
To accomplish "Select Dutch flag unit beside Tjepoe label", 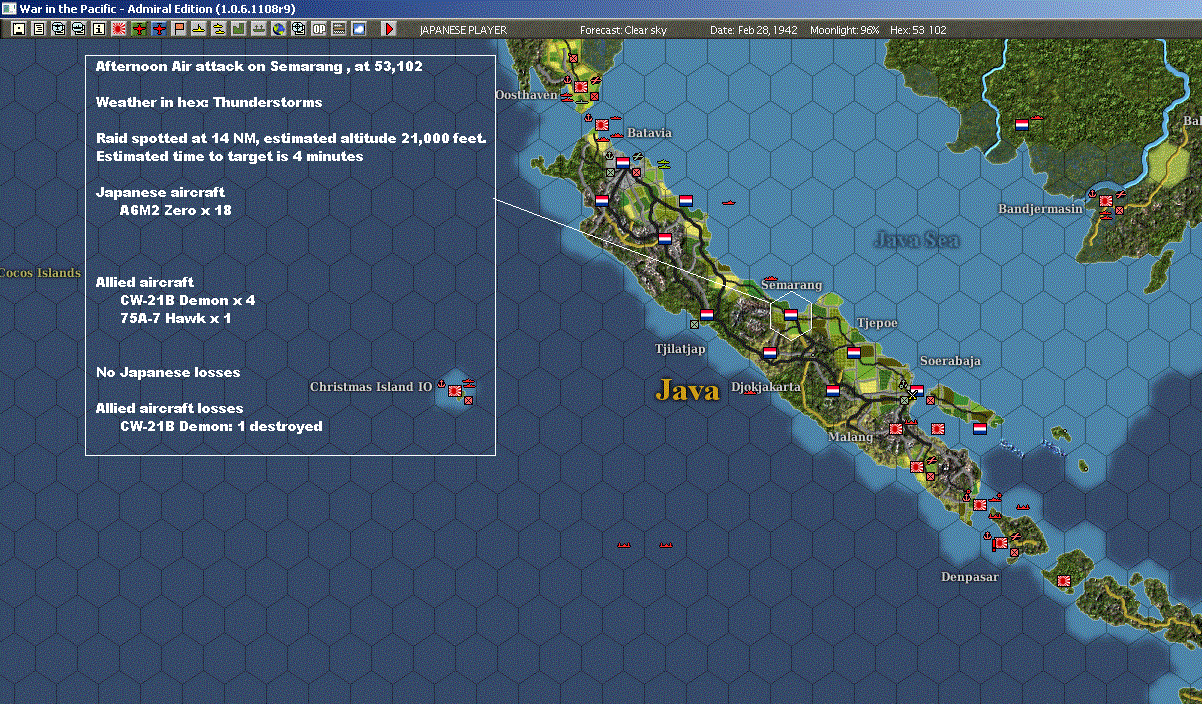I will tap(853, 352).
